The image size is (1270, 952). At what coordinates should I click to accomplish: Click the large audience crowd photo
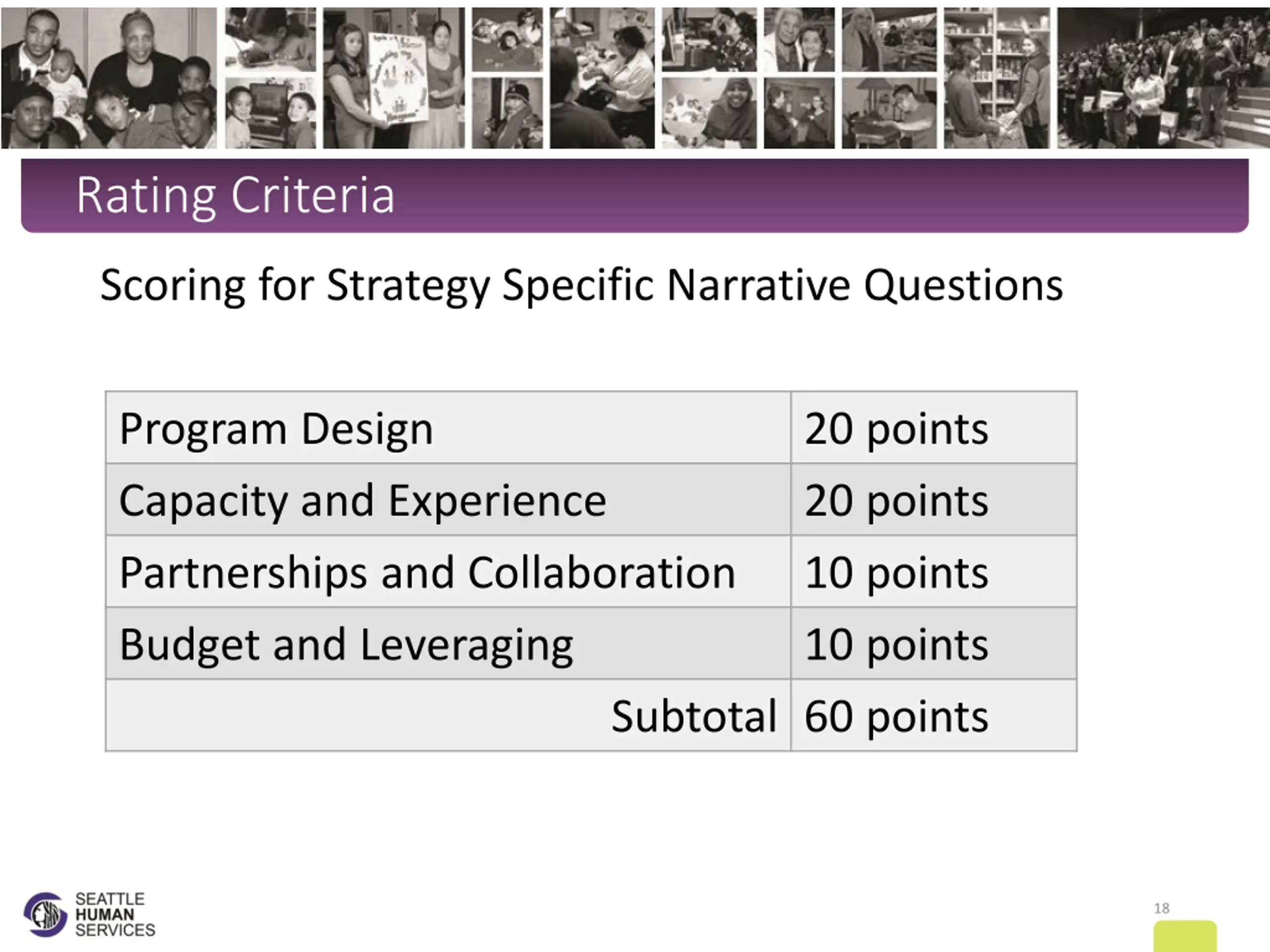(x=1163, y=77)
